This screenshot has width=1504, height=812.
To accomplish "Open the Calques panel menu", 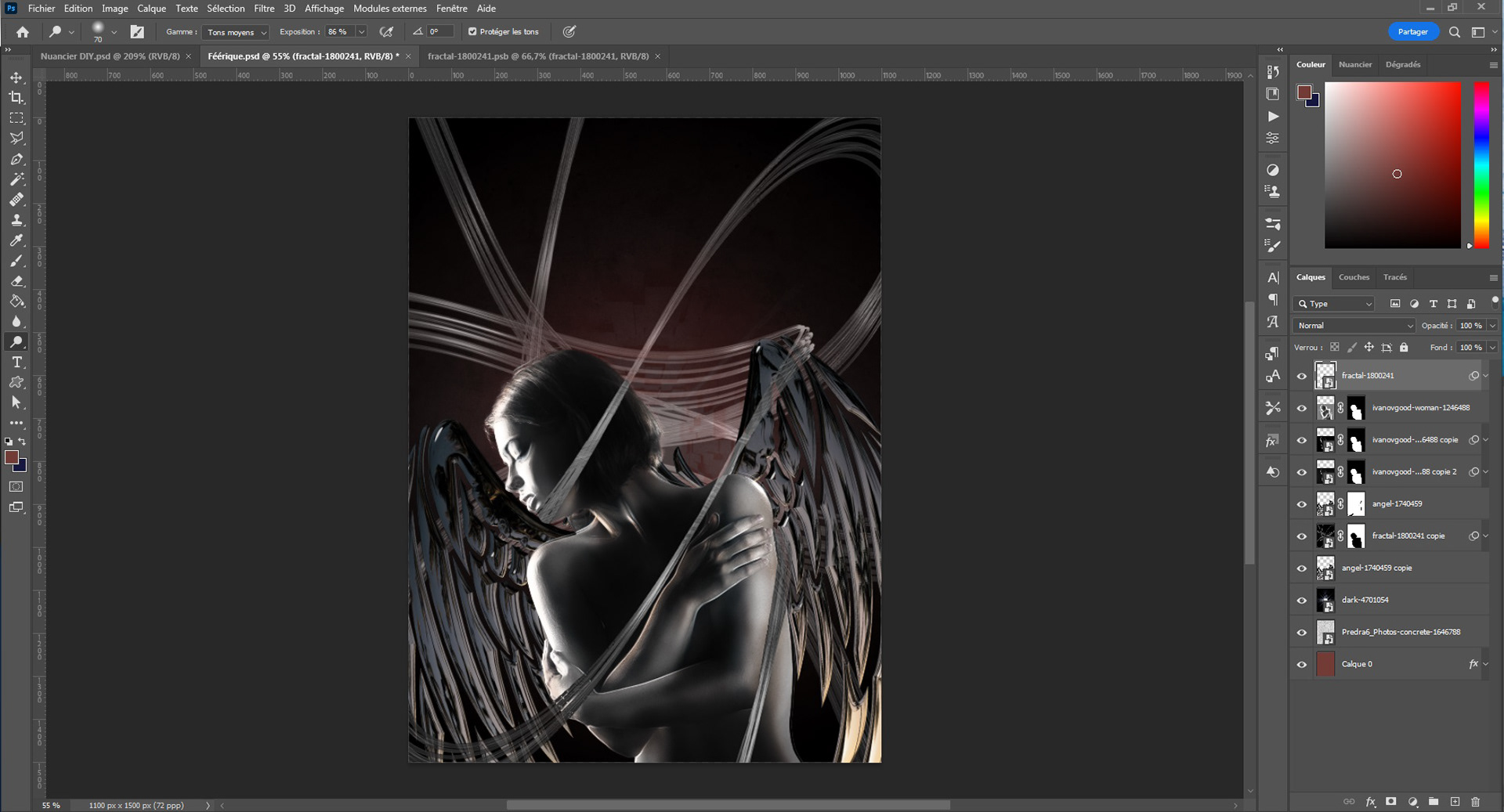I will (x=1493, y=278).
